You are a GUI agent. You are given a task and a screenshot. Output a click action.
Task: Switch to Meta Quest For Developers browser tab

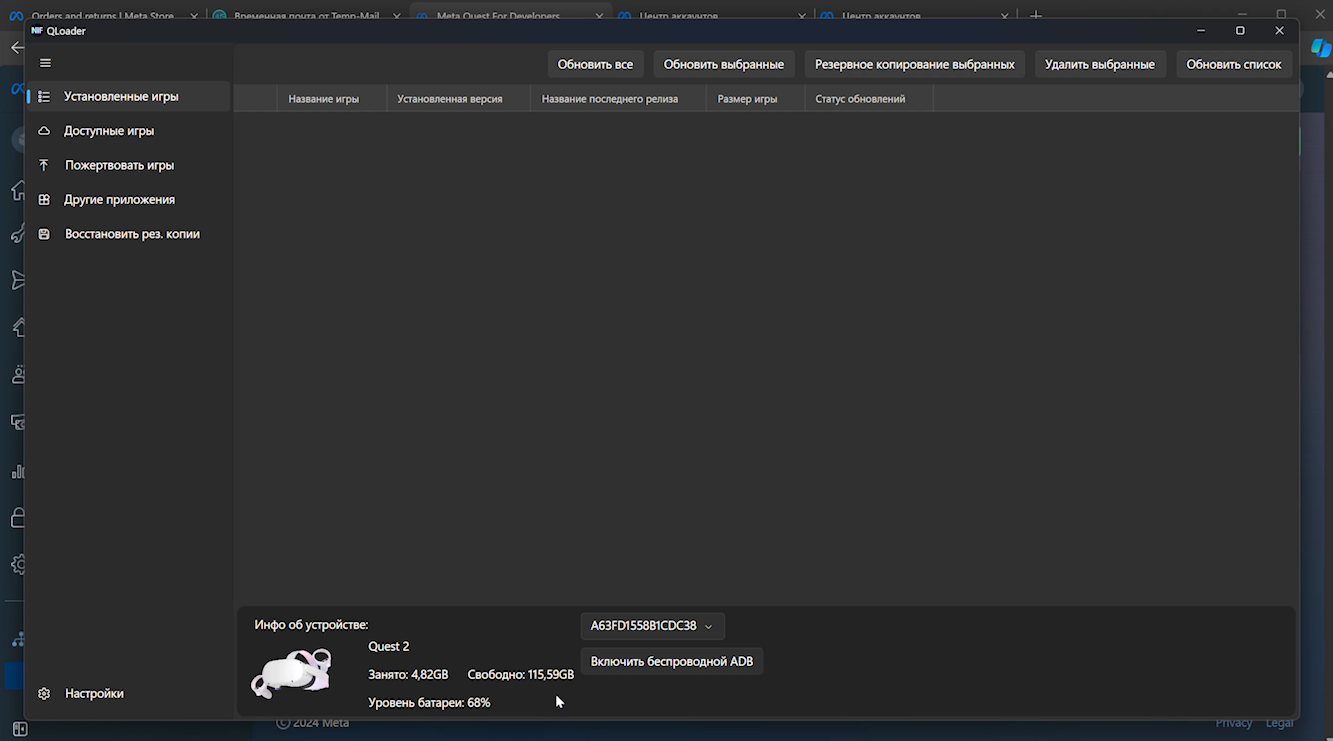point(498,16)
